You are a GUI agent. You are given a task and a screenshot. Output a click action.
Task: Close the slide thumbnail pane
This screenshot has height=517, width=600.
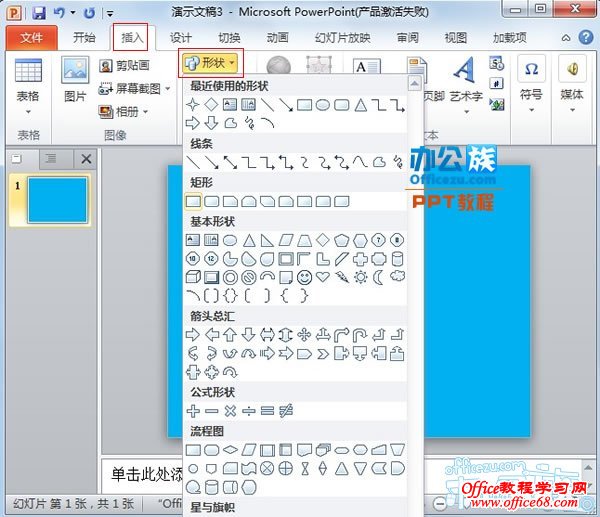86,158
